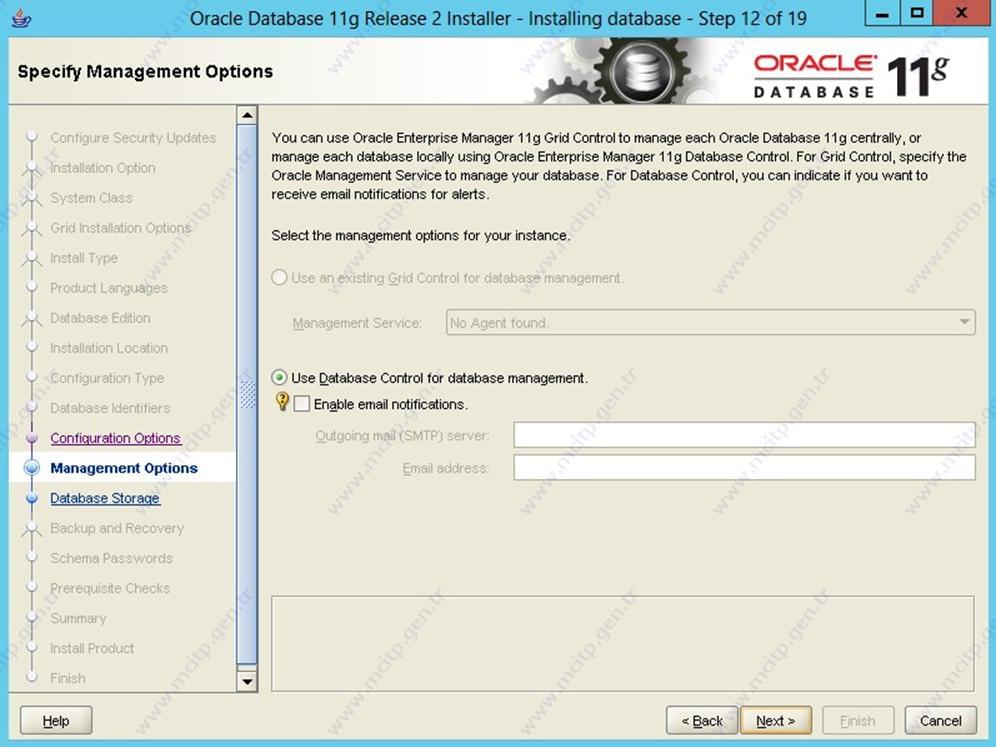Click the Install Product step text

pyautogui.click(x=92, y=648)
